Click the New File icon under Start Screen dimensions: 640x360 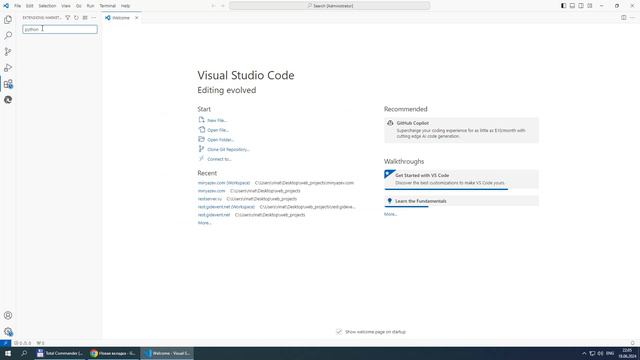coord(201,120)
